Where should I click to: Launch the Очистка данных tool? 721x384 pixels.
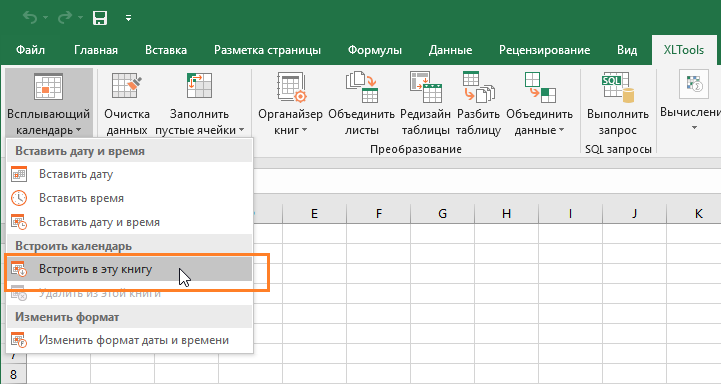pos(127,103)
